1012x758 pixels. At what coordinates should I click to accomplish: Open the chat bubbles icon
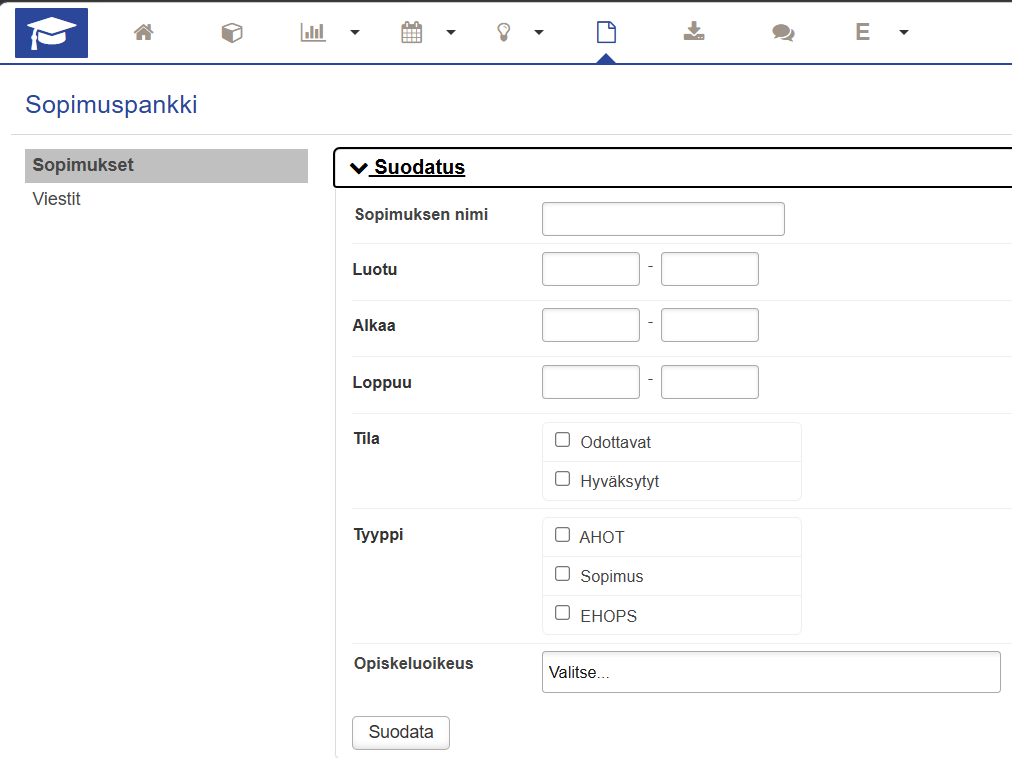point(783,32)
